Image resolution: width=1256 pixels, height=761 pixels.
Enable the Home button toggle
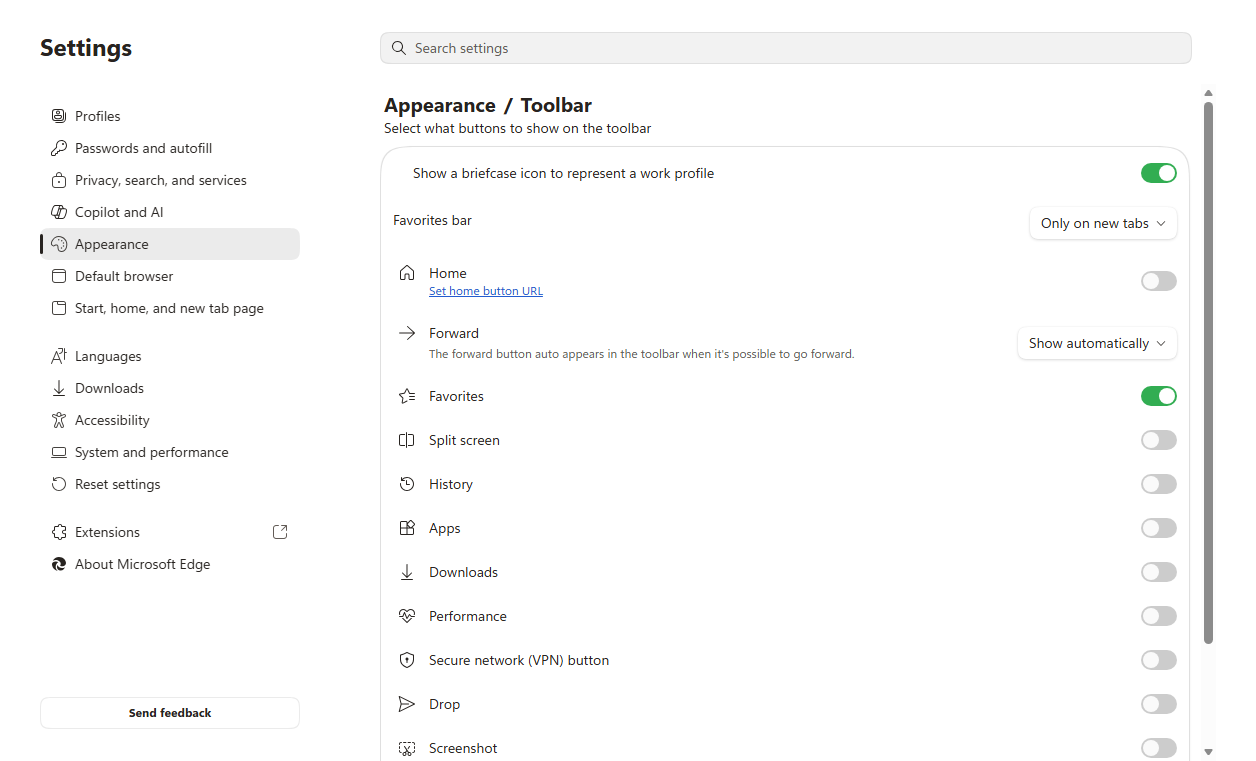(x=1159, y=281)
